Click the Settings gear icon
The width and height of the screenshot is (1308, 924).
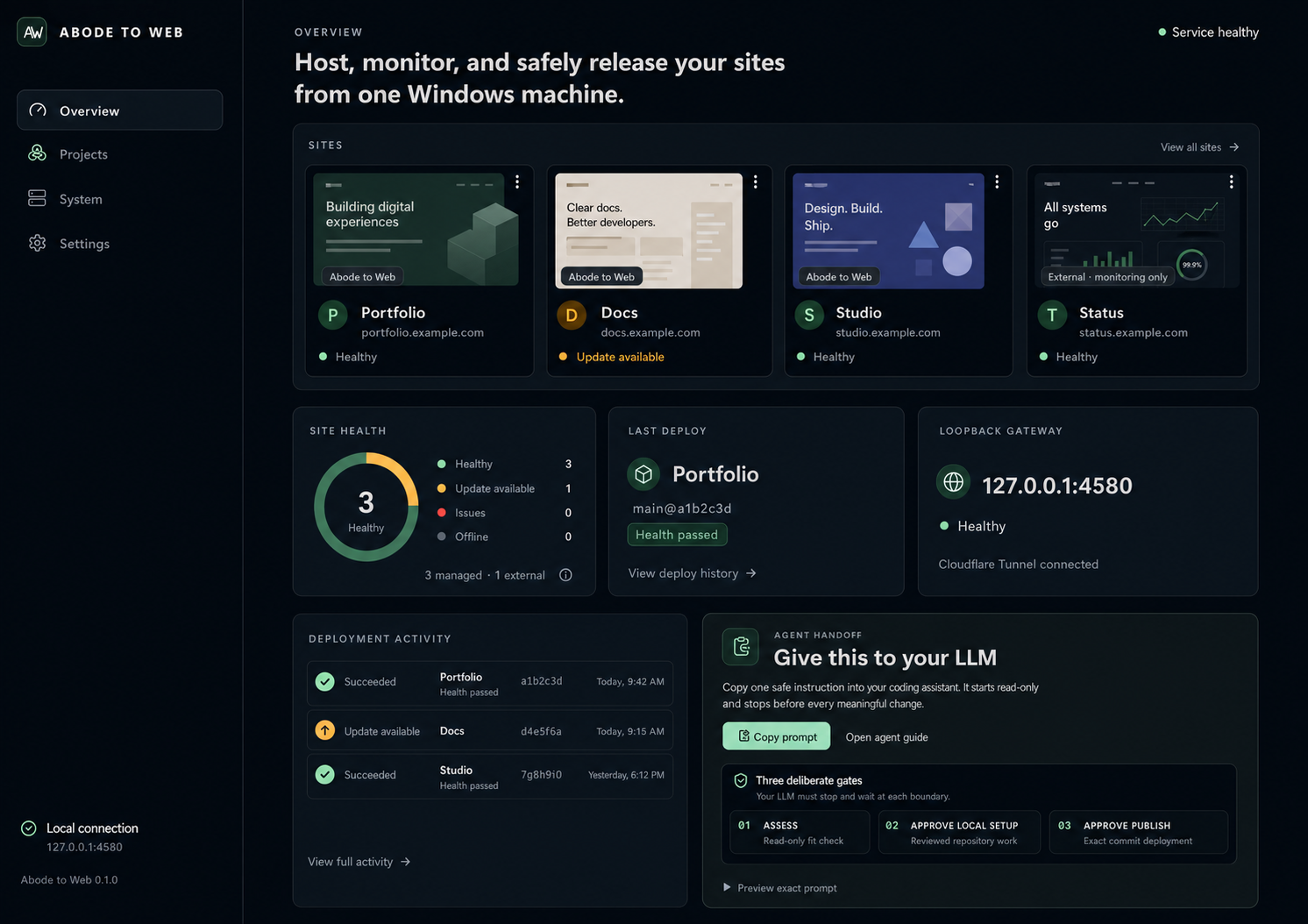coord(37,243)
